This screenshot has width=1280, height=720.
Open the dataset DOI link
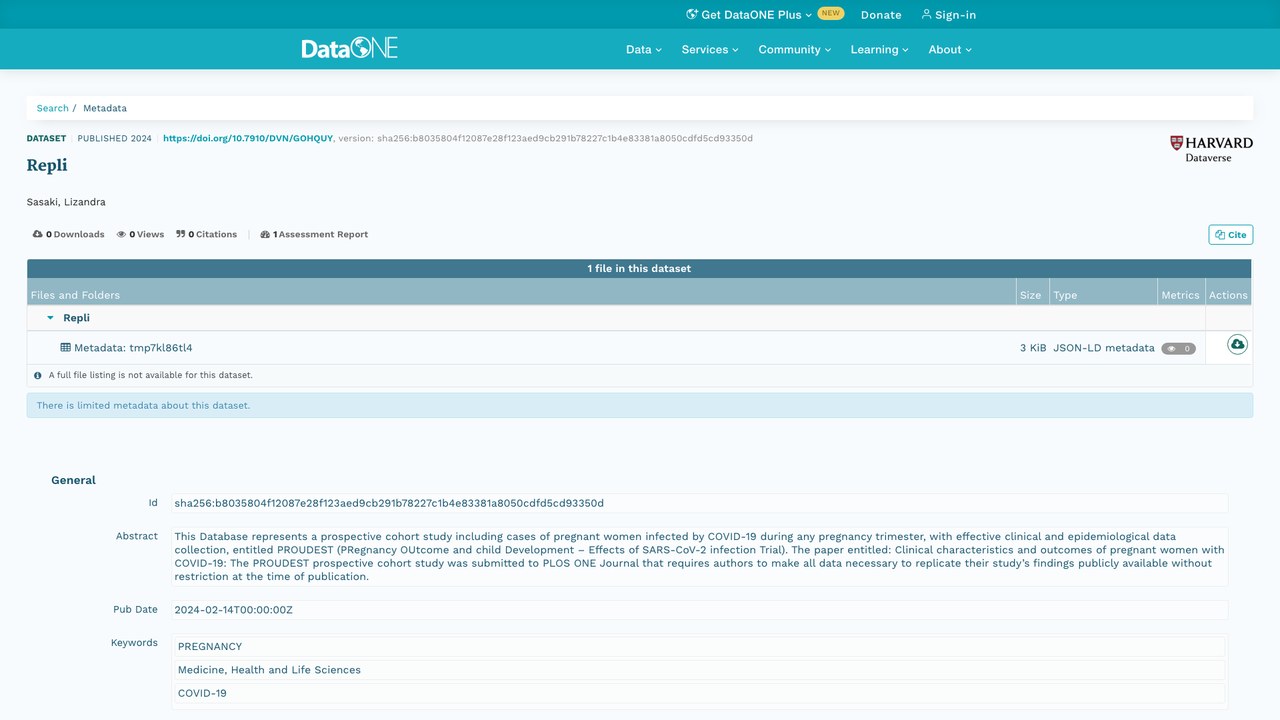[x=248, y=138]
